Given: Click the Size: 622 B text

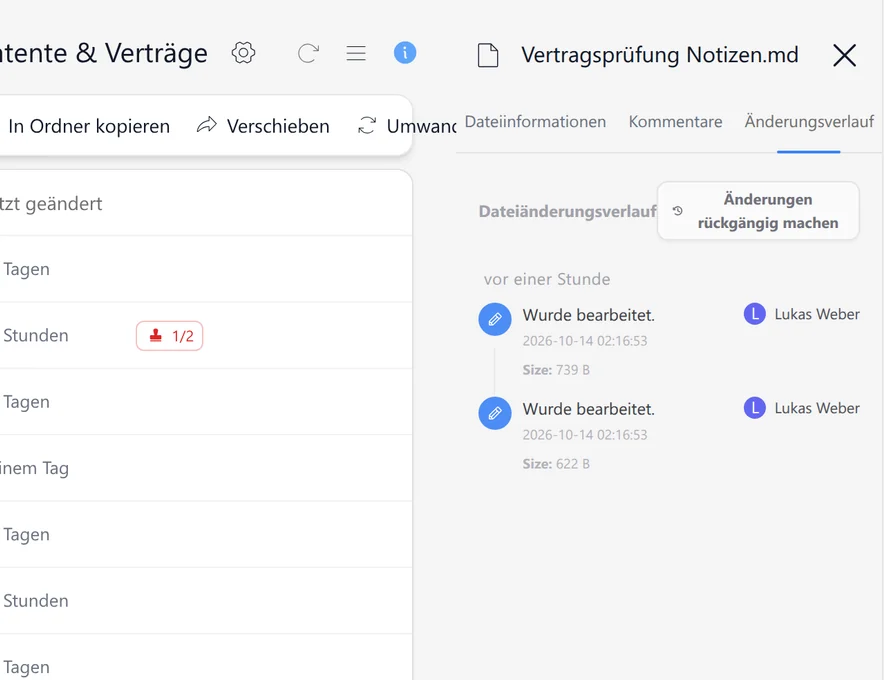Looking at the screenshot, I should point(556,464).
